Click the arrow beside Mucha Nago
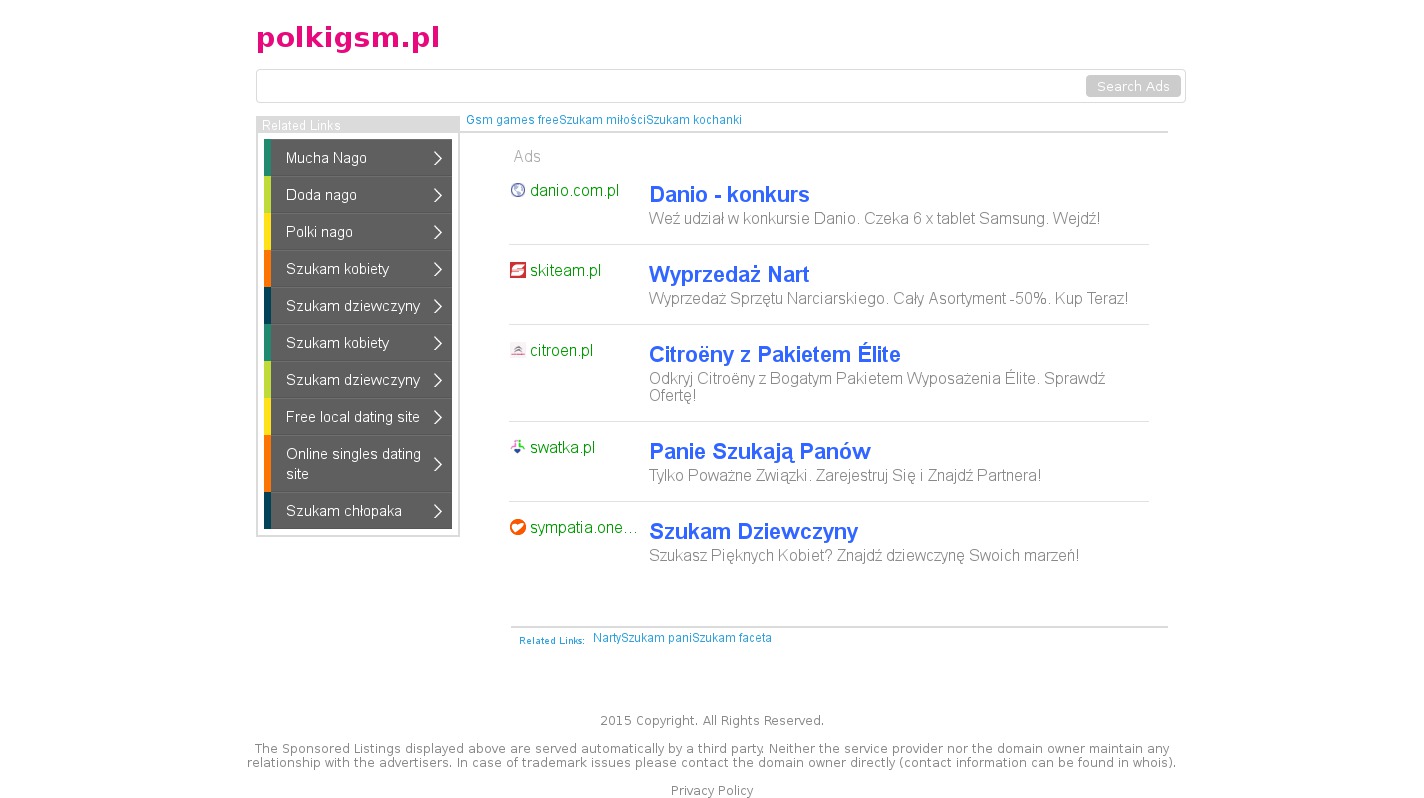The image size is (1424, 798). pyautogui.click(x=438, y=158)
